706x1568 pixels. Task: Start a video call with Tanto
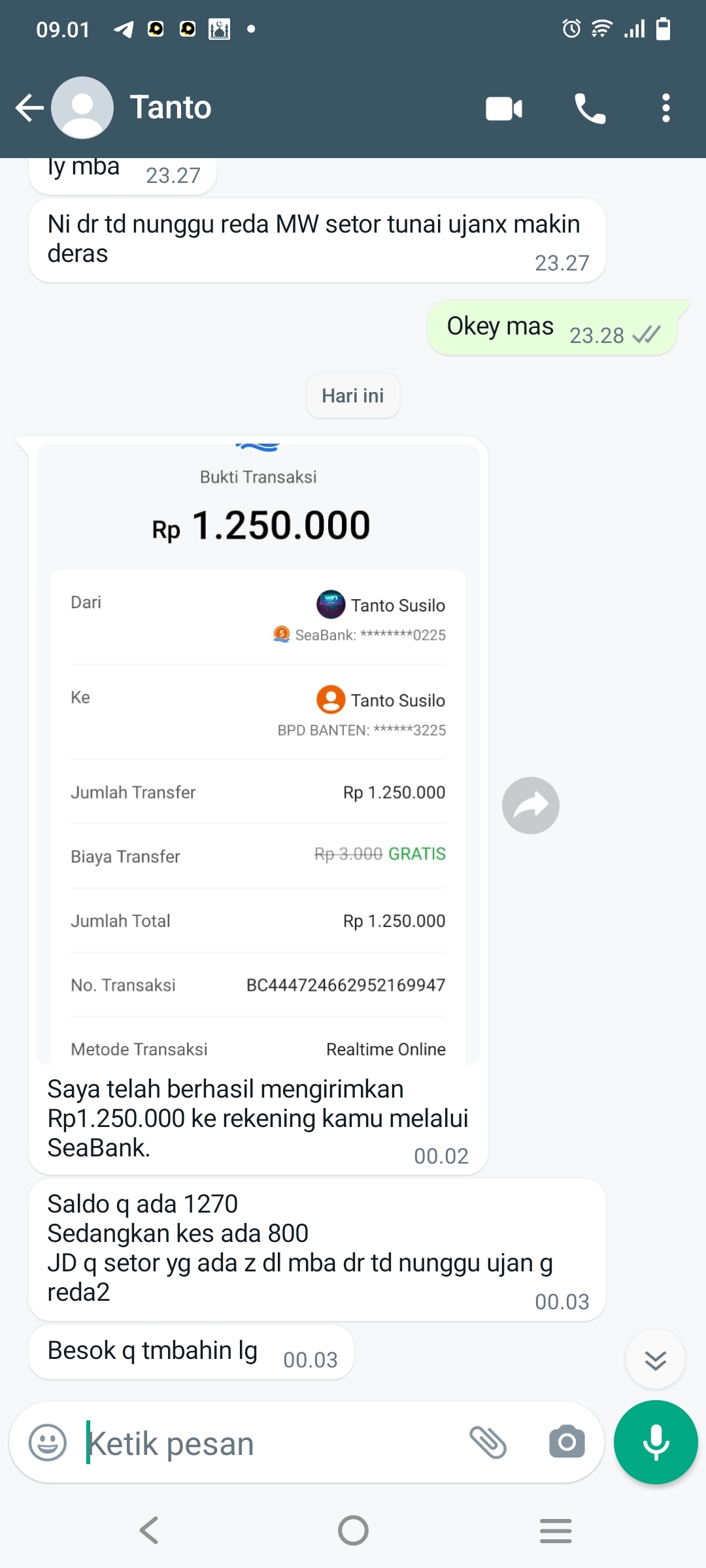point(504,108)
